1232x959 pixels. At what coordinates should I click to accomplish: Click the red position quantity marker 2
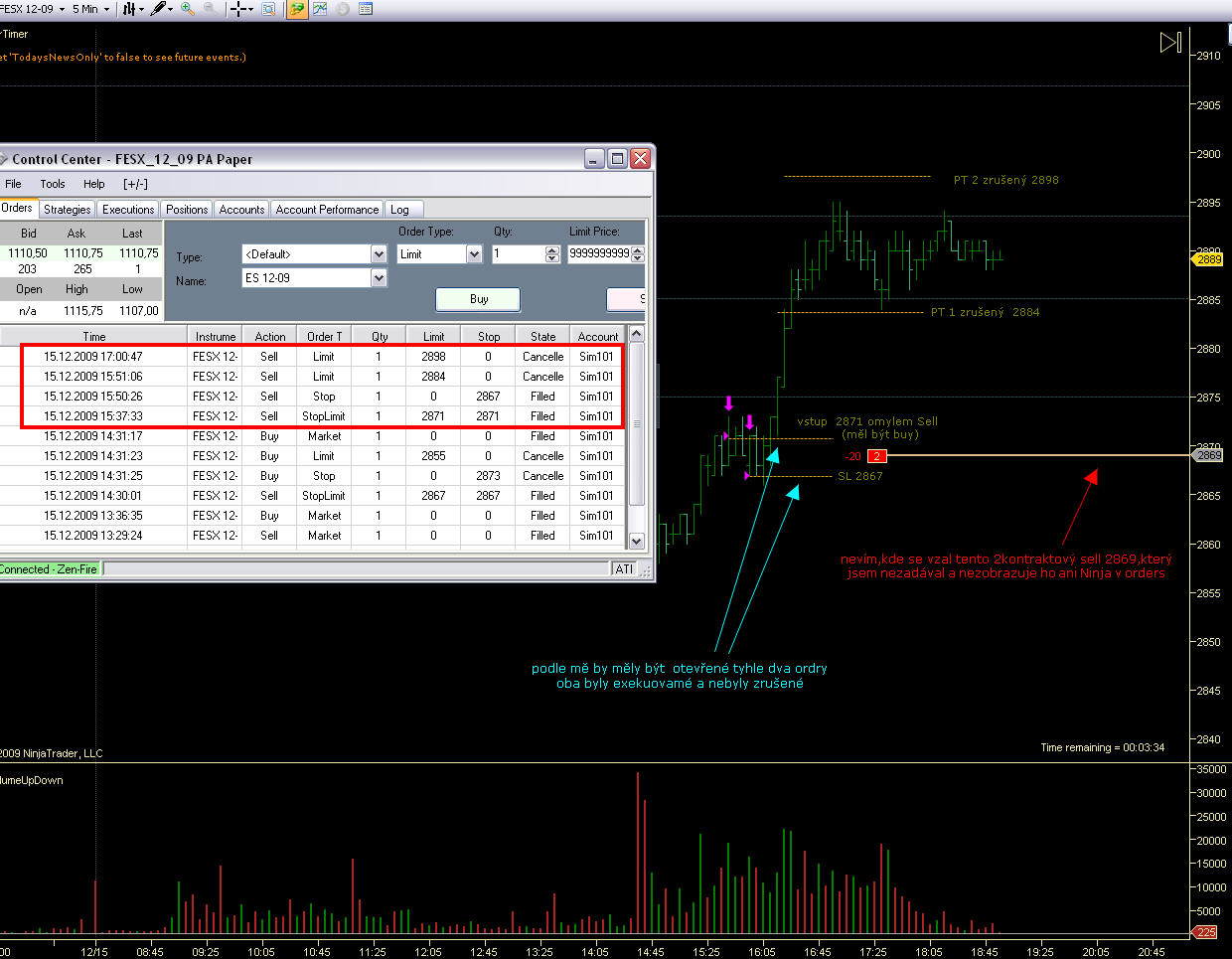(876, 456)
